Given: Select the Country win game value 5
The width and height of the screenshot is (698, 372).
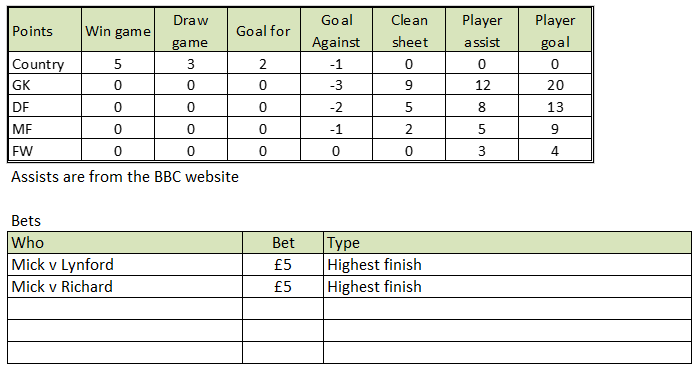Looking at the screenshot, I should pos(118,63).
